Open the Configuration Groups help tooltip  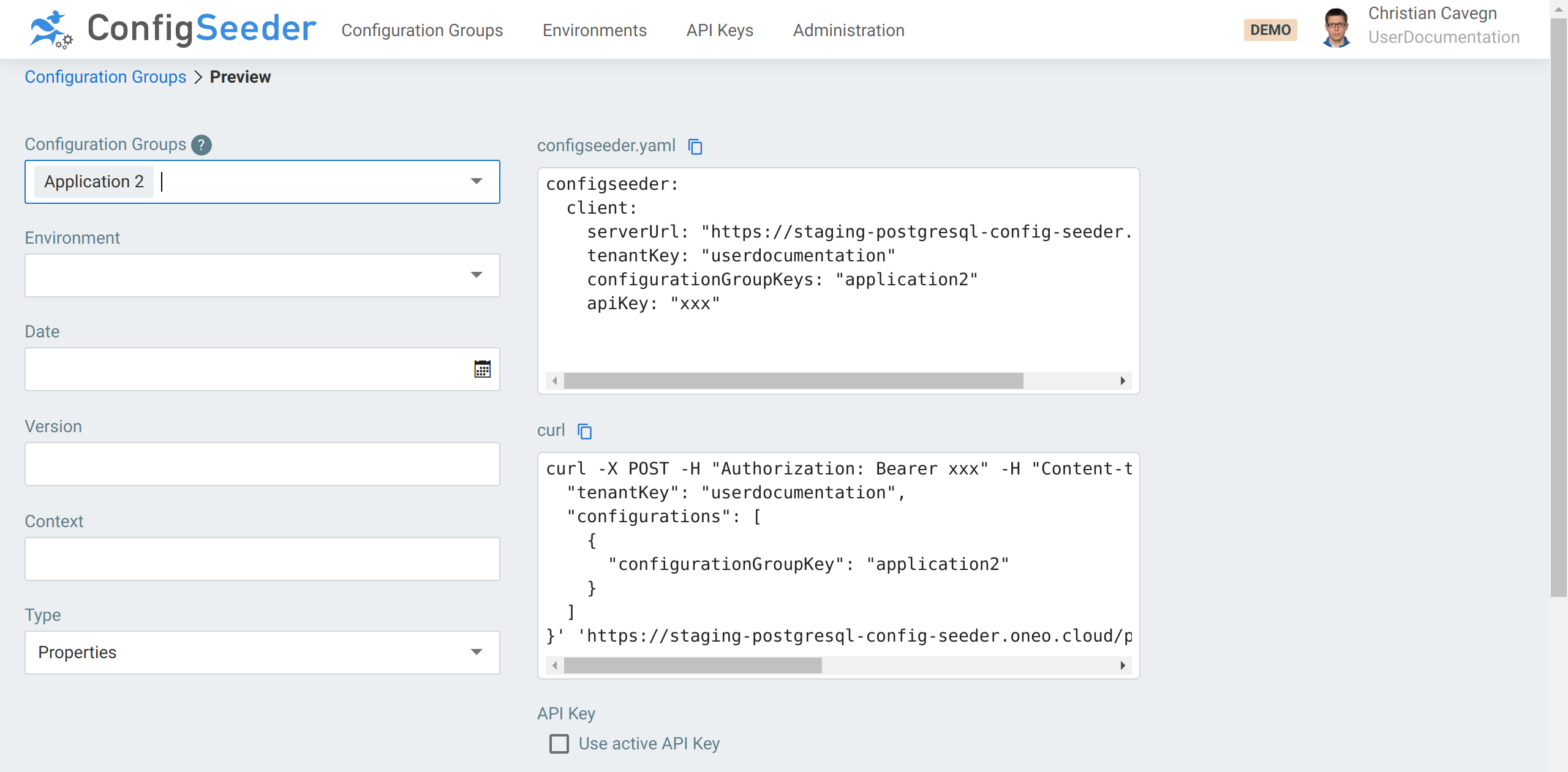point(201,144)
